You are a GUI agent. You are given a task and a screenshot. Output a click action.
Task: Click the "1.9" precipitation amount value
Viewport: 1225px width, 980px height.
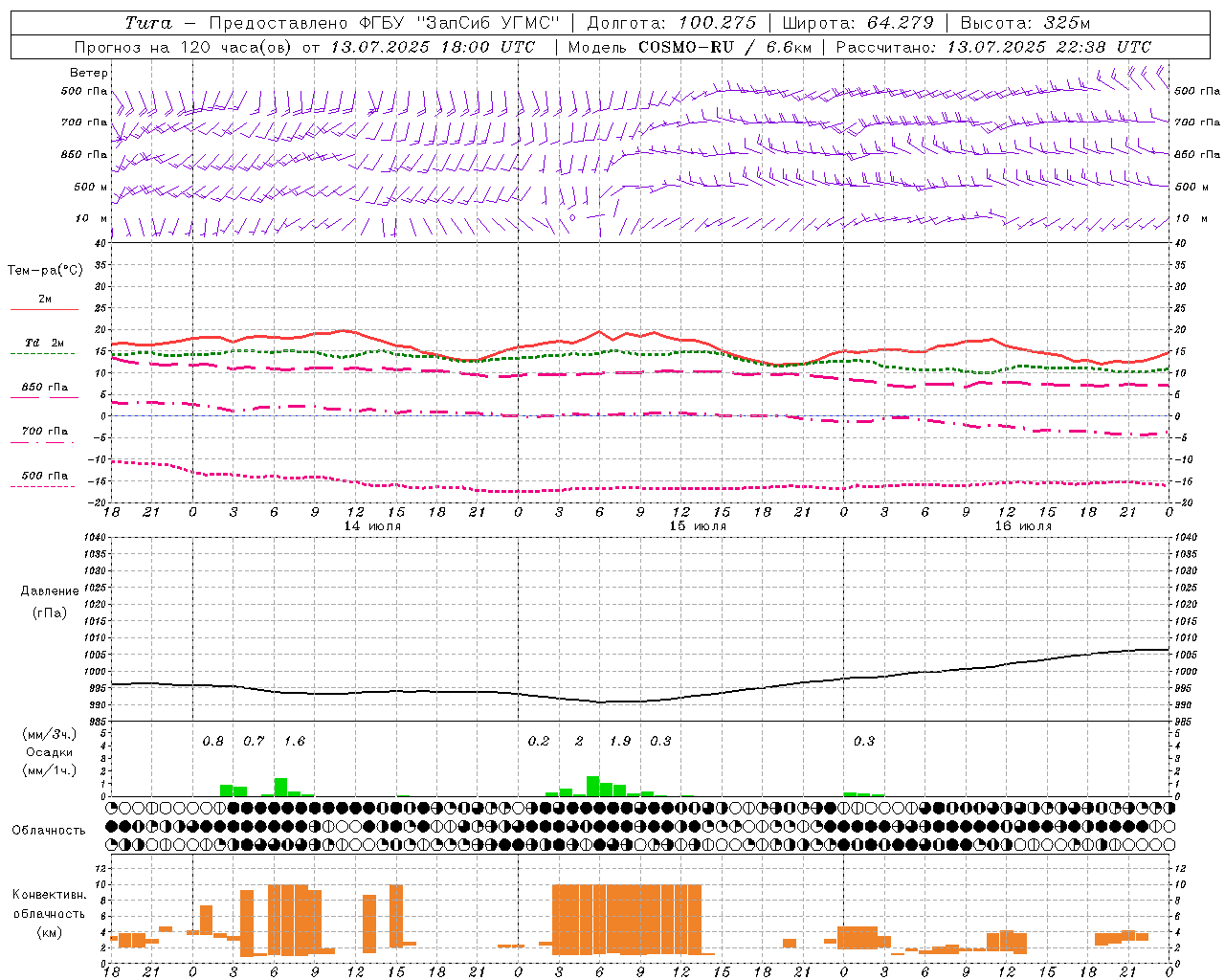tap(620, 741)
